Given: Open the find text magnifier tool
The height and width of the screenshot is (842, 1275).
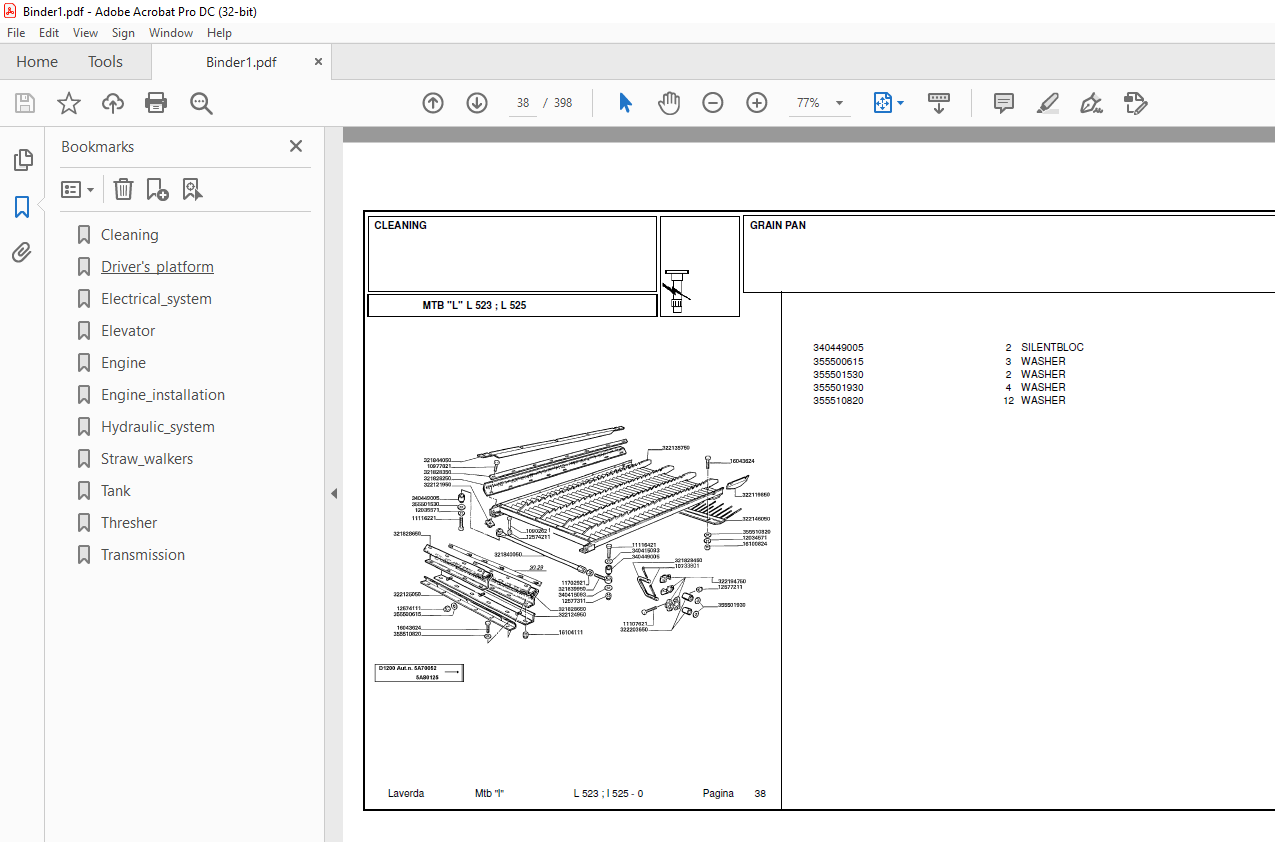Looking at the screenshot, I should point(202,103).
